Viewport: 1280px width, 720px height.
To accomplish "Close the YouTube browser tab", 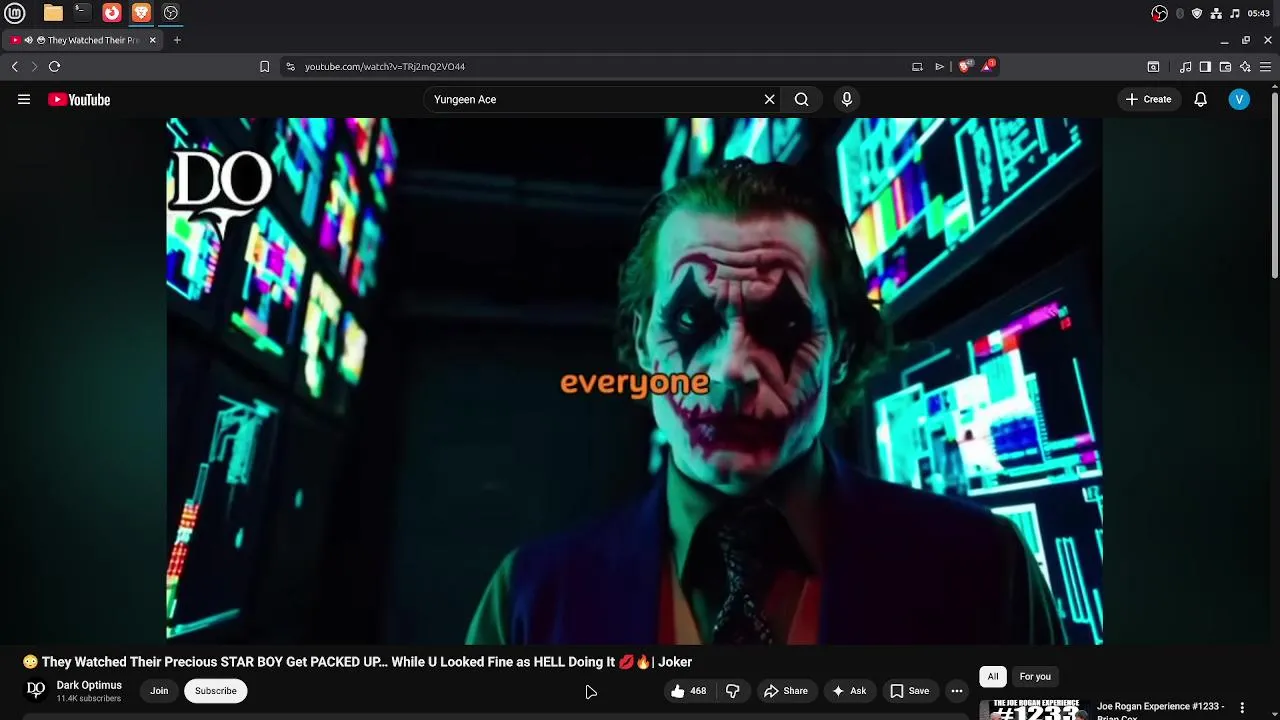I will (x=152, y=40).
